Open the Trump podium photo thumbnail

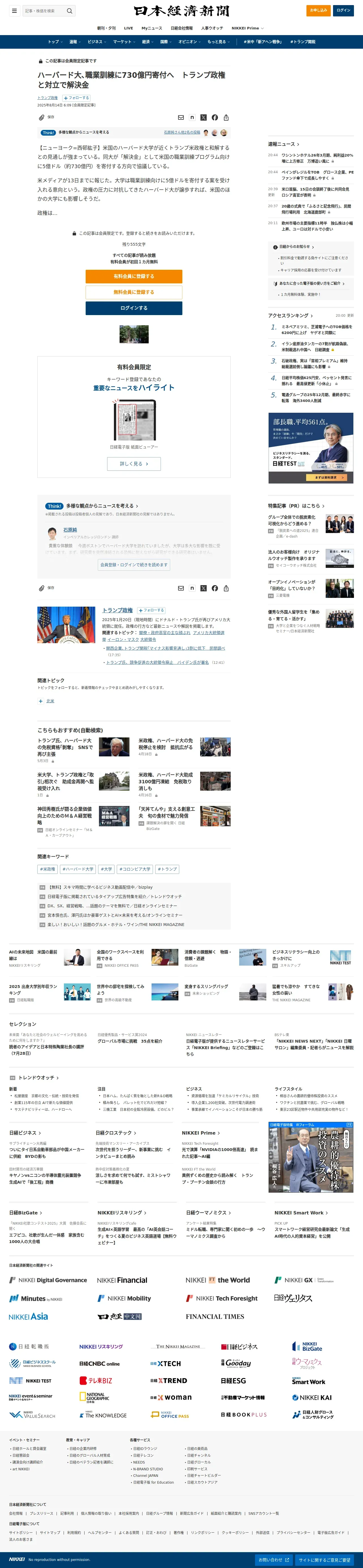click(66, 625)
